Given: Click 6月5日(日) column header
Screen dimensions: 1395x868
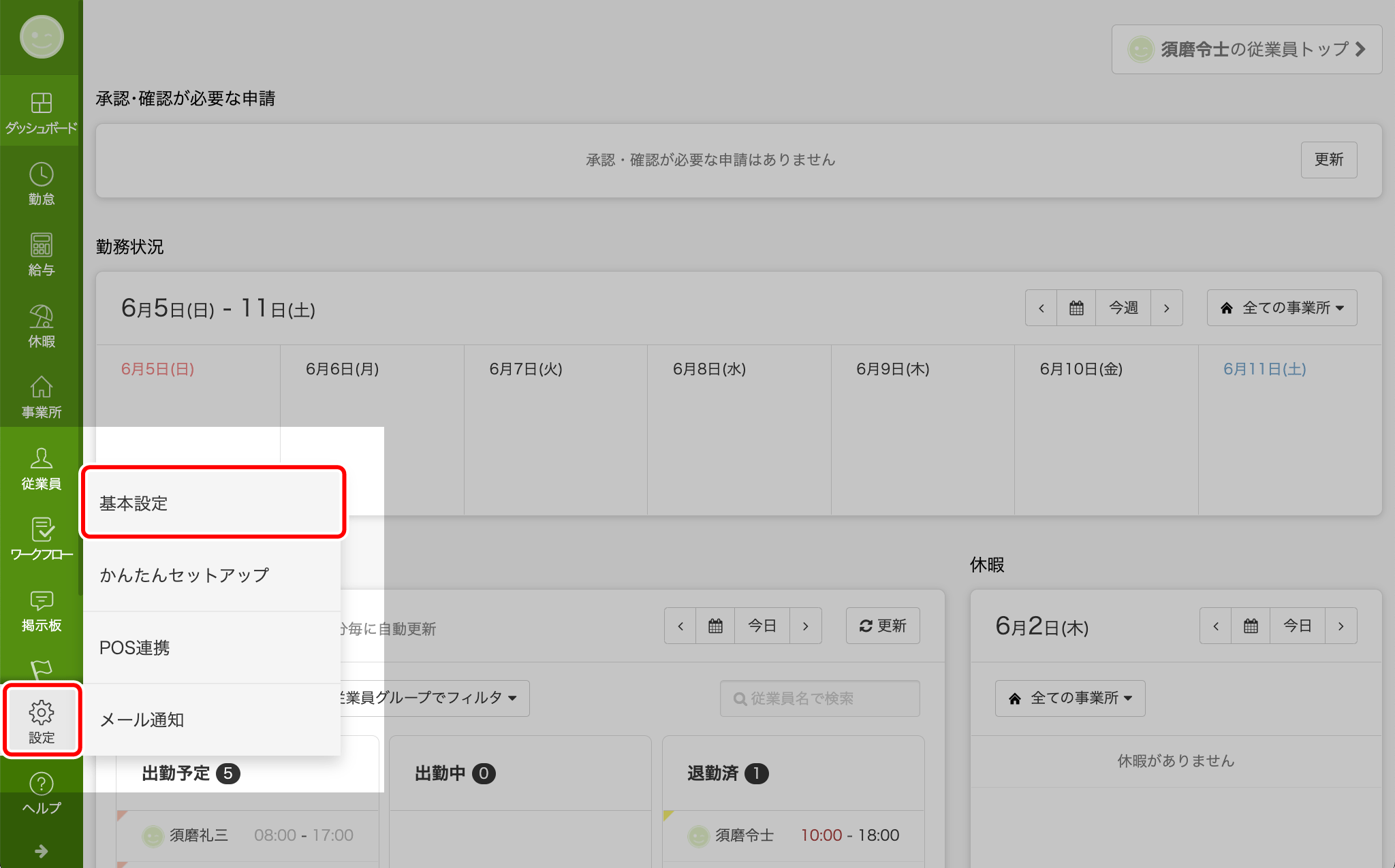Looking at the screenshot, I should tap(157, 369).
